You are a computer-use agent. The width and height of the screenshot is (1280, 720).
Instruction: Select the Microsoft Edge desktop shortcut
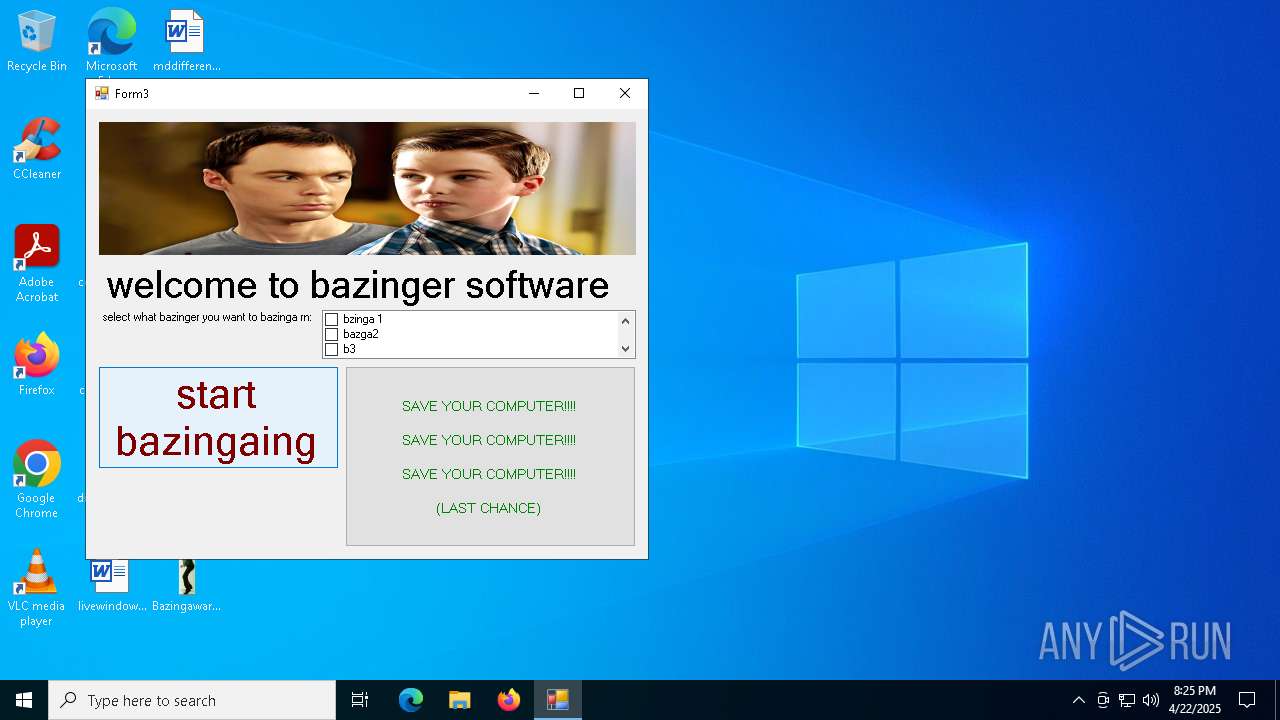[111, 42]
